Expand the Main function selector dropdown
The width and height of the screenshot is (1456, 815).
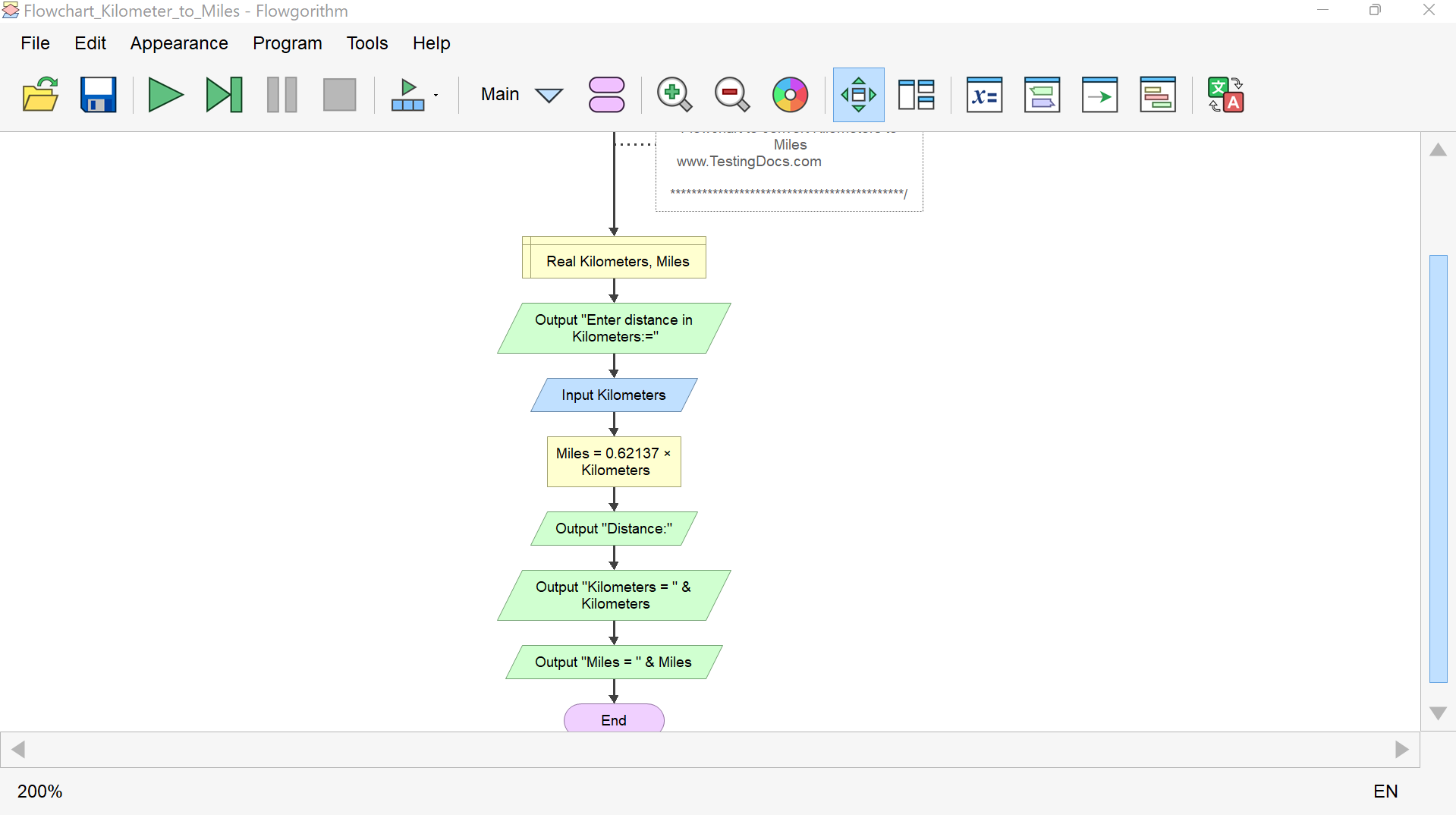point(549,95)
